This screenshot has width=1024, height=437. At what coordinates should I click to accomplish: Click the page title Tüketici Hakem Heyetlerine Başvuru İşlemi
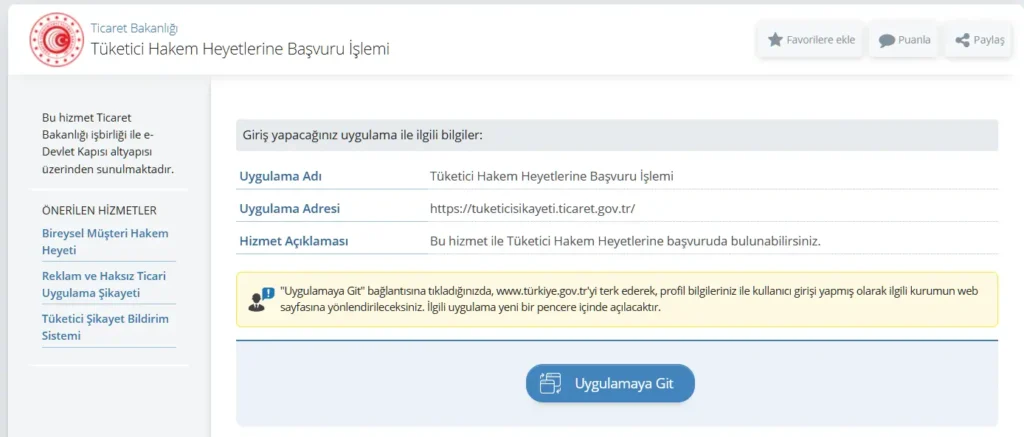(x=240, y=48)
